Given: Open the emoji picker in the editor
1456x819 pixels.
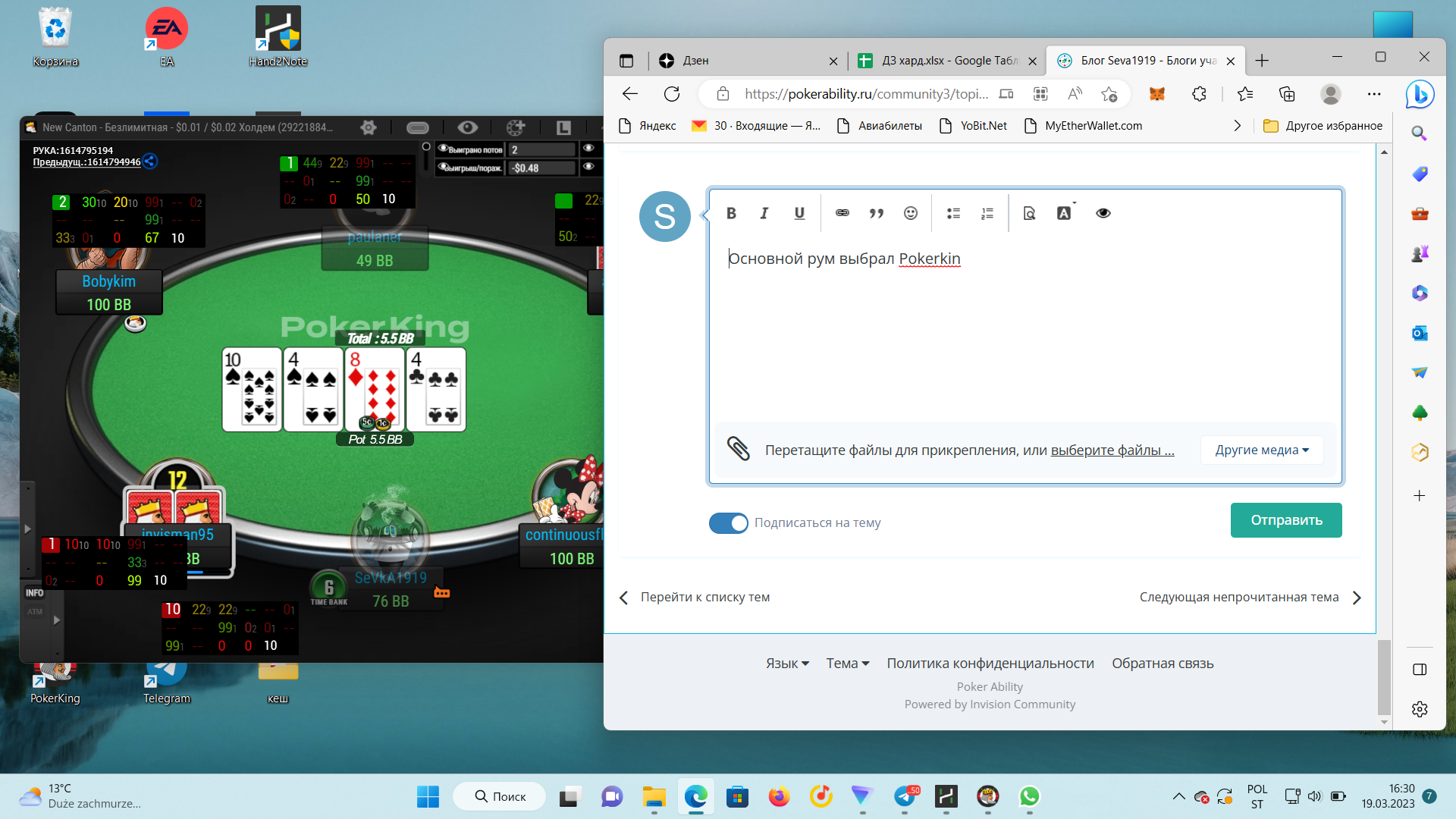Looking at the screenshot, I should [x=911, y=213].
